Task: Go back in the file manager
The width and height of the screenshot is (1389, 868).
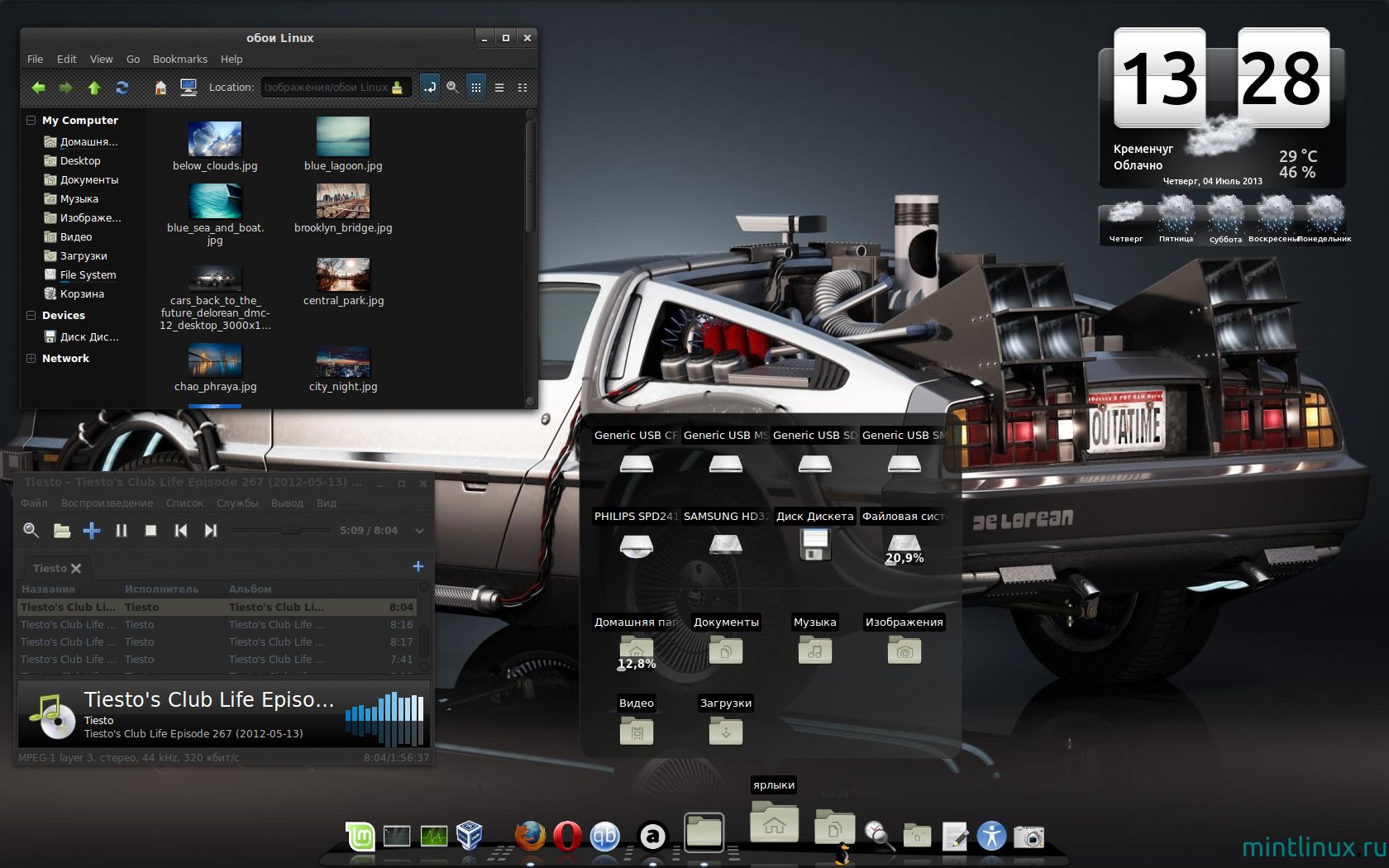Action: [38, 88]
